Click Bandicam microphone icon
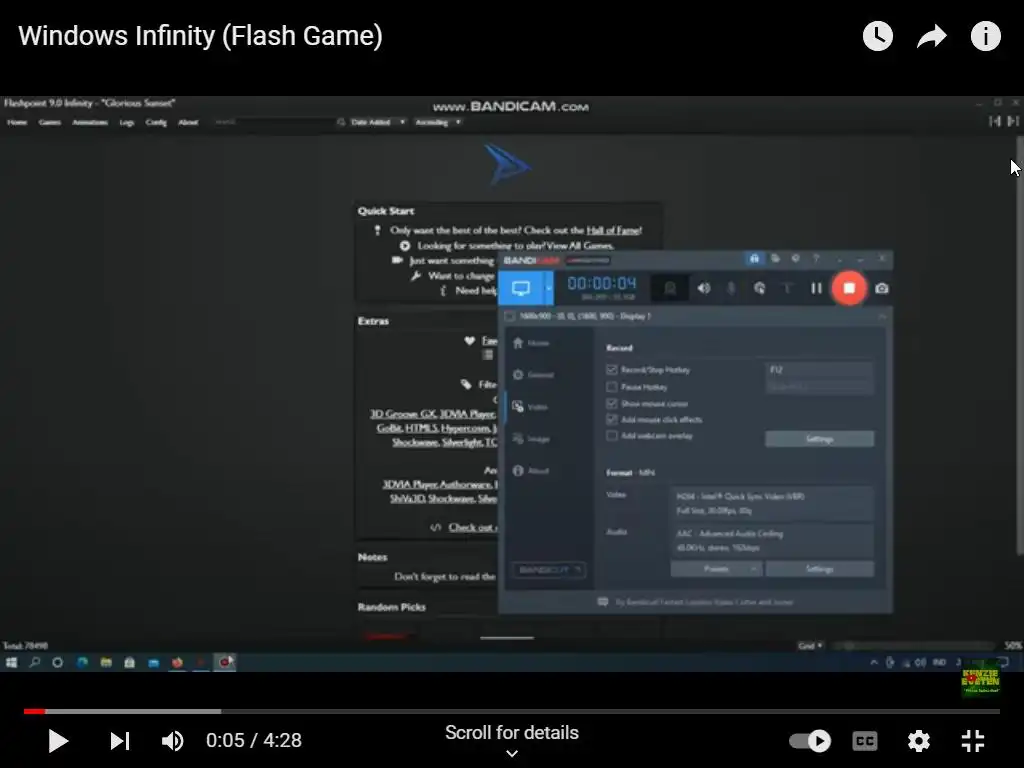The height and width of the screenshot is (768, 1024). point(731,288)
